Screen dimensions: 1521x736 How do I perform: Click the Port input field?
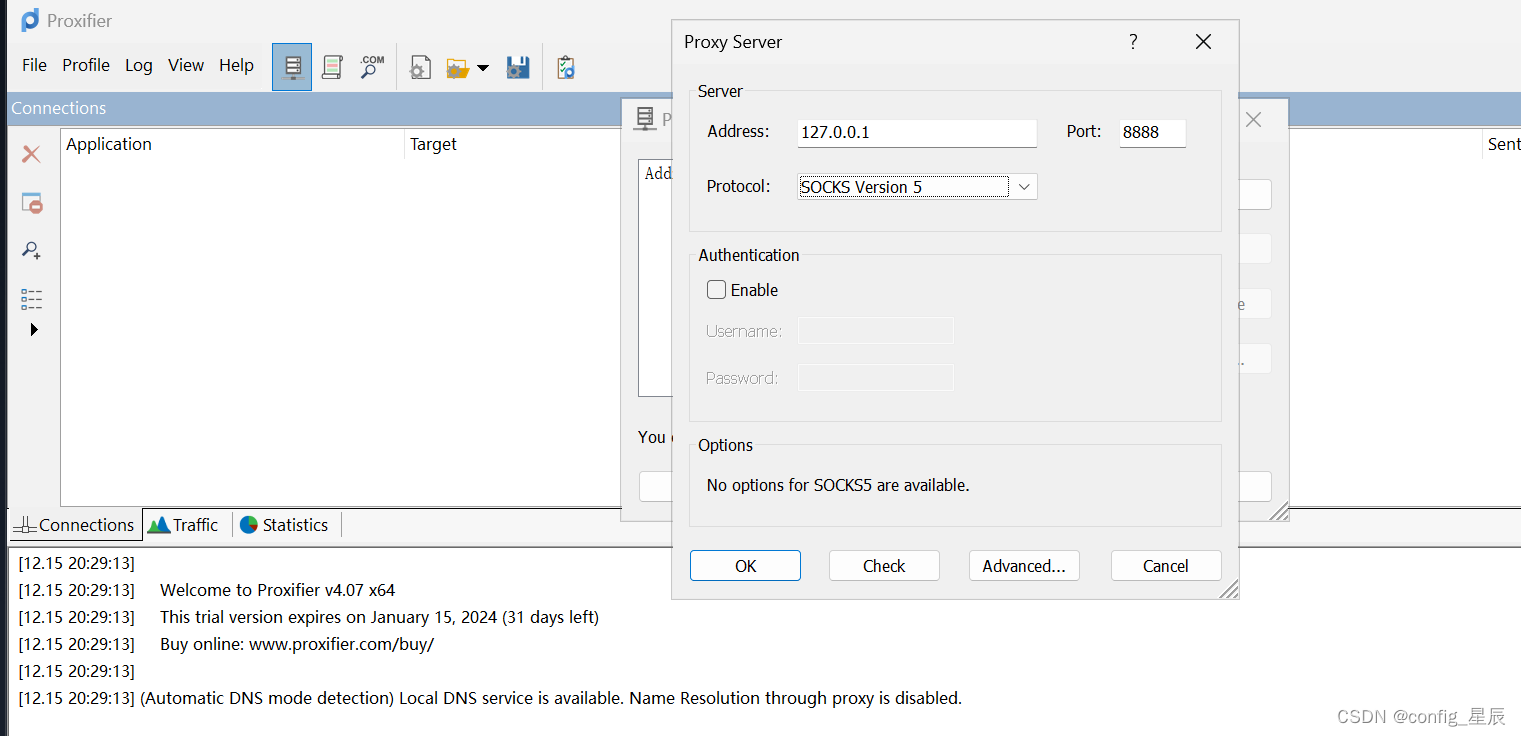pos(1153,133)
